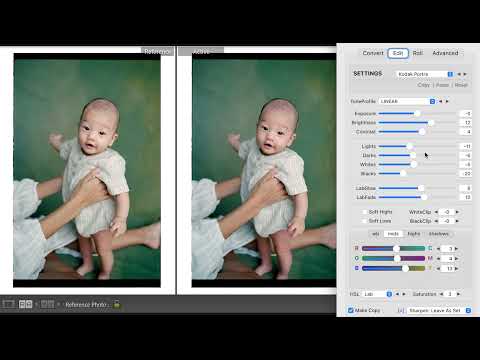Decrease BlackClip with left arrow
The height and width of the screenshot is (360, 480).
click(x=436, y=221)
